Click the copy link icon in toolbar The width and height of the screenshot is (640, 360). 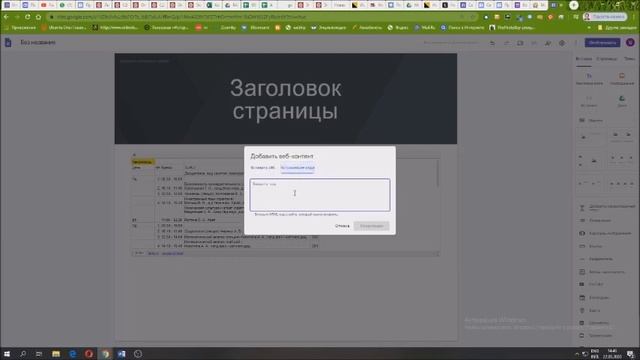point(534,43)
